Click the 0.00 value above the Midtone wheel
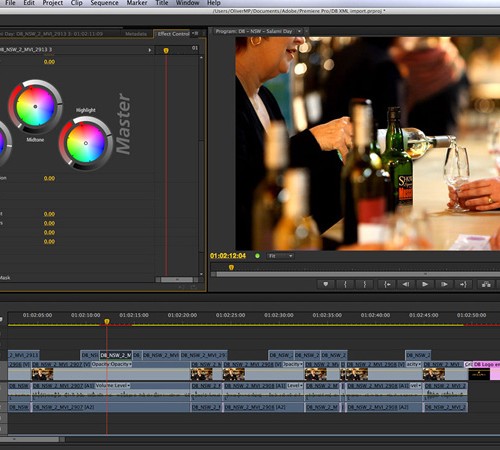The height and width of the screenshot is (450, 500). click(49, 62)
